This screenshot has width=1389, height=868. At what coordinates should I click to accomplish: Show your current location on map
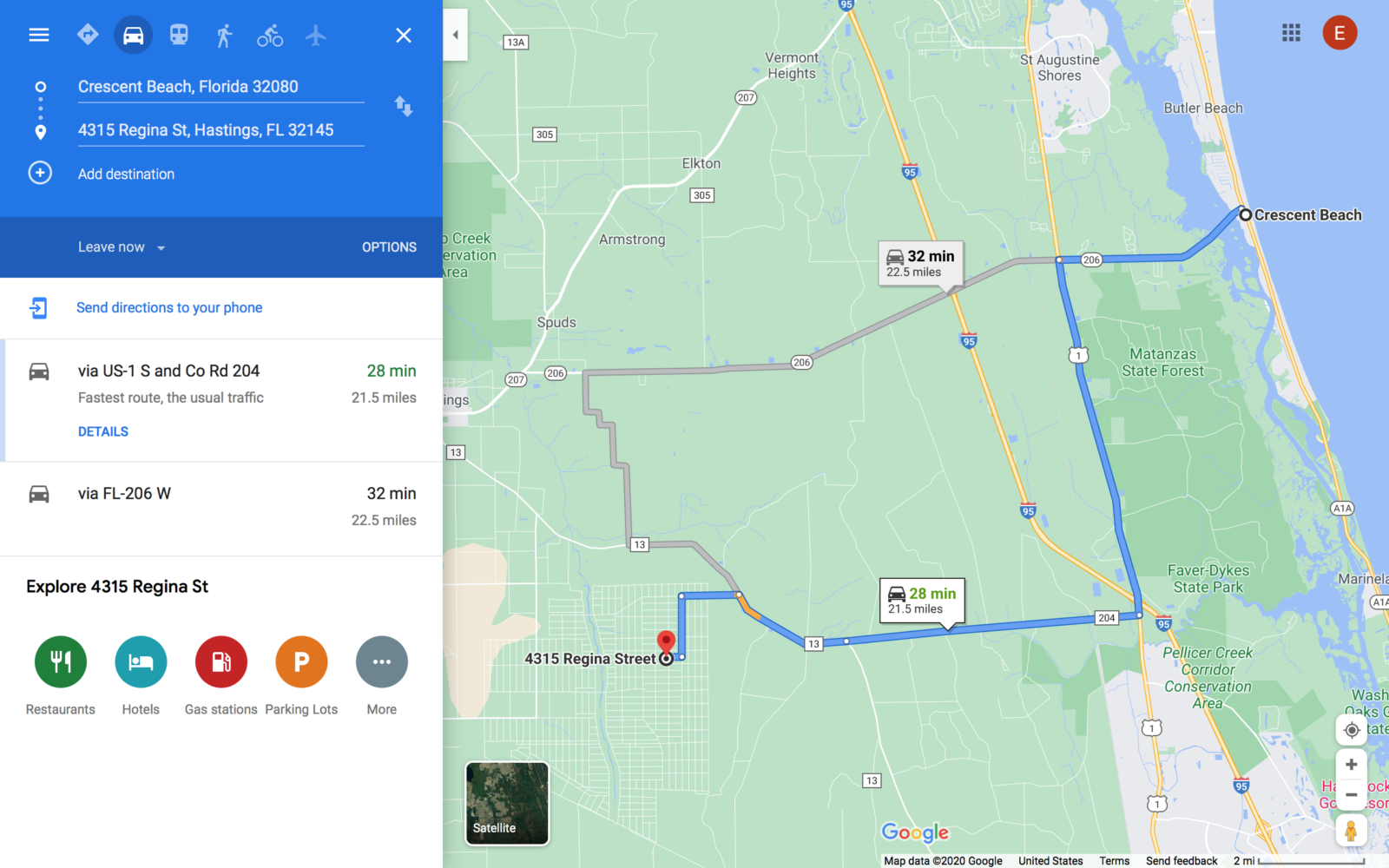point(1352,730)
